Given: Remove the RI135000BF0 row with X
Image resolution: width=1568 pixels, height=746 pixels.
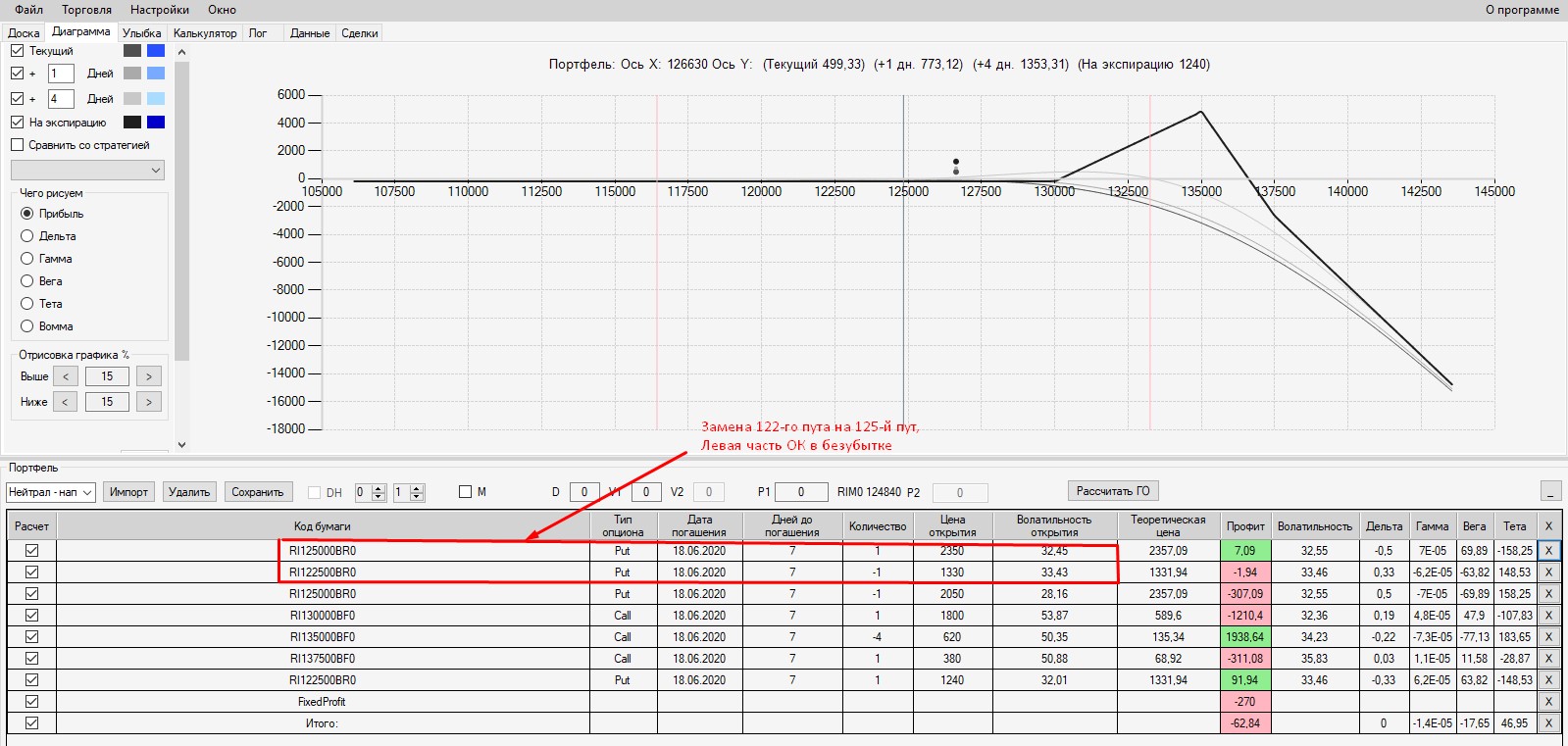Looking at the screenshot, I should (x=1549, y=637).
